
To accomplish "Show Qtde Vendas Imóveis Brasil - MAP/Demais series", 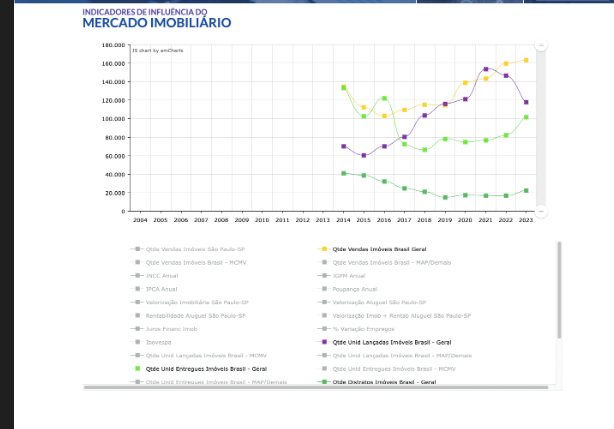I will tap(386, 263).
